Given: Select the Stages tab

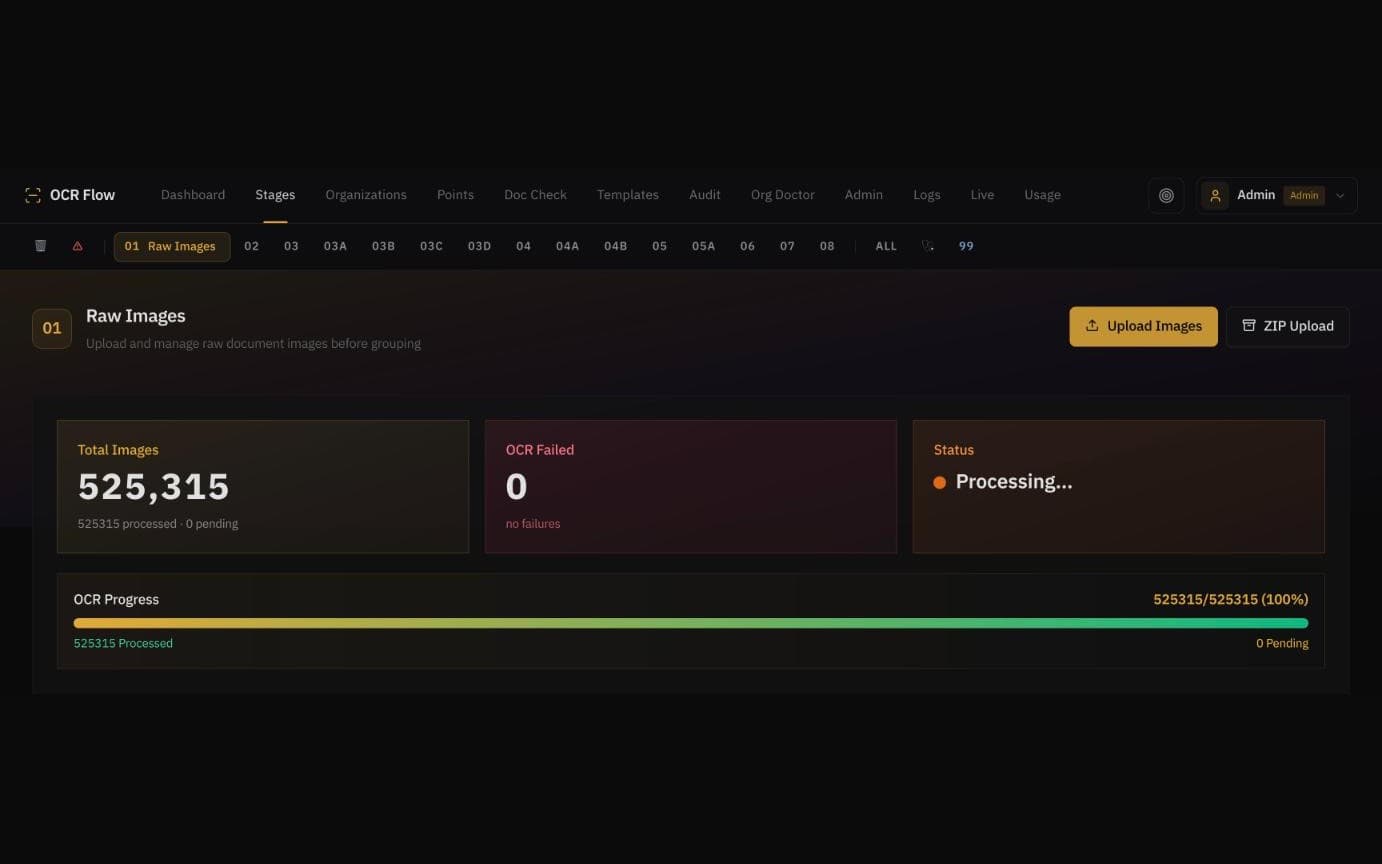Looking at the screenshot, I should pos(275,195).
